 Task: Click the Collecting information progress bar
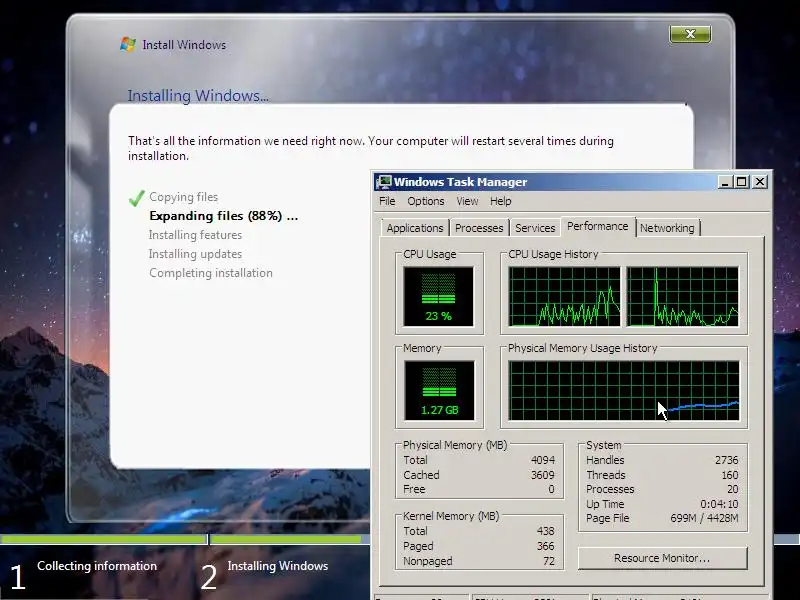pos(104,539)
